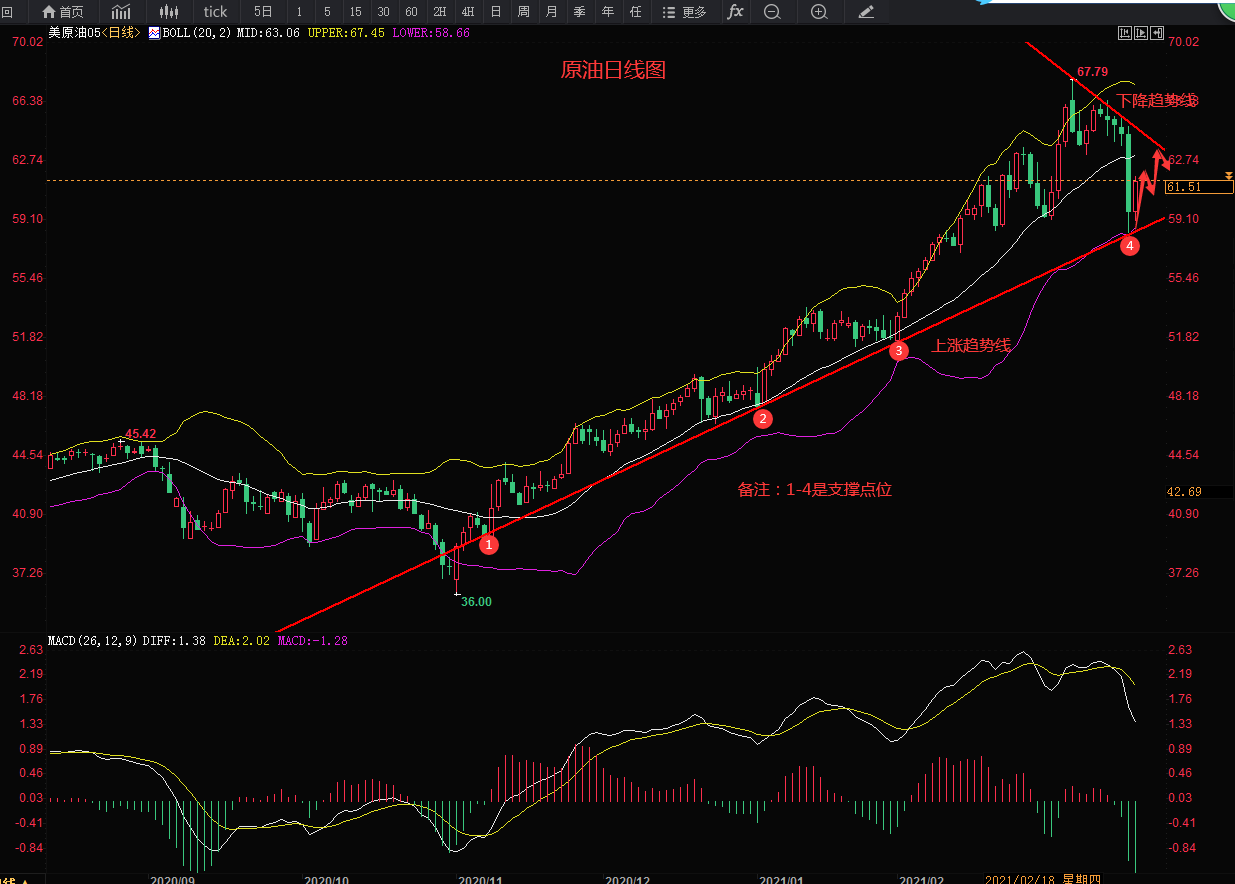Choose the 5日 five-day period
Screen dimensions: 1235x884
click(263, 12)
